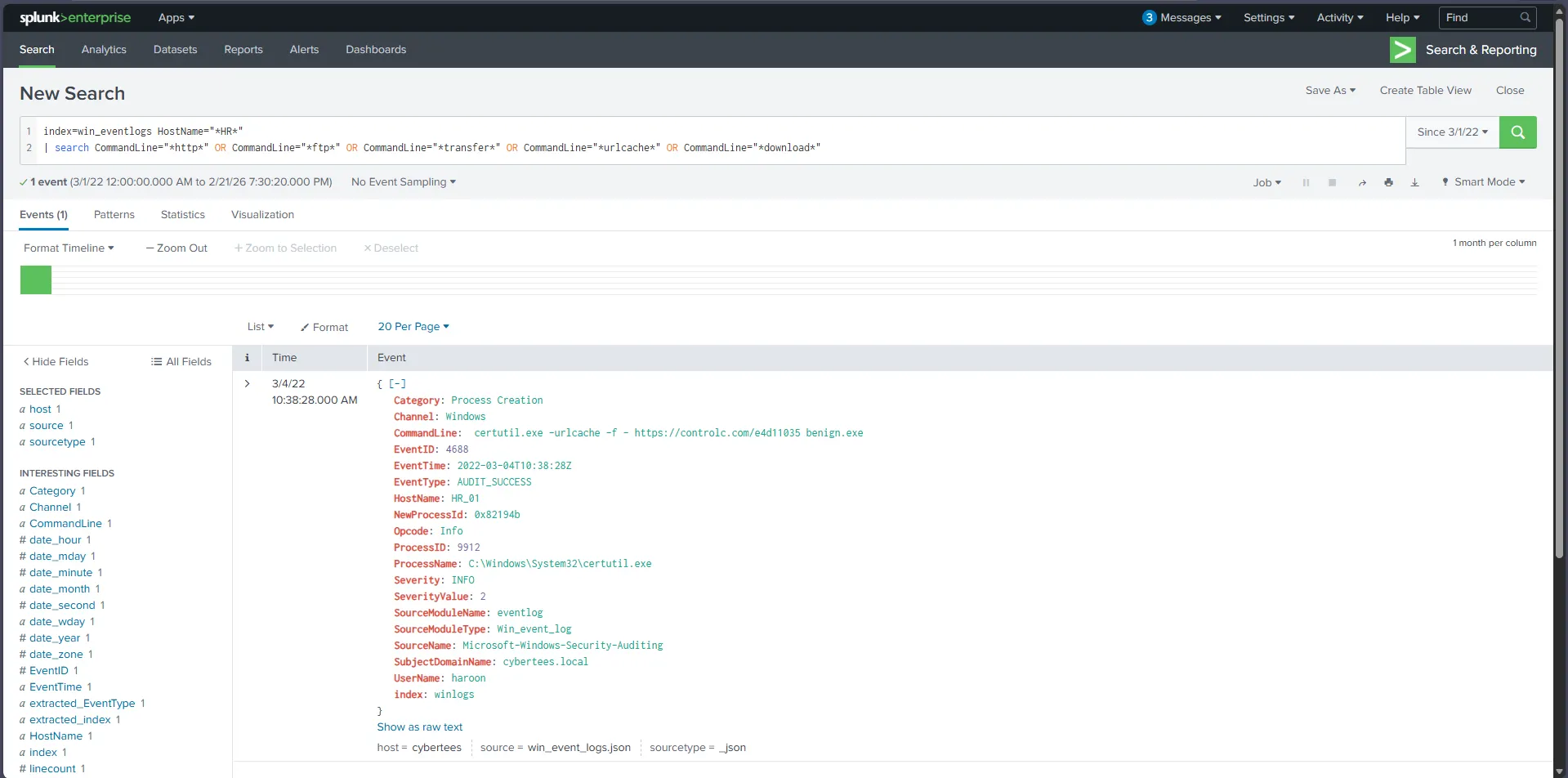
Task: Open Create Table View
Action: (1425, 90)
